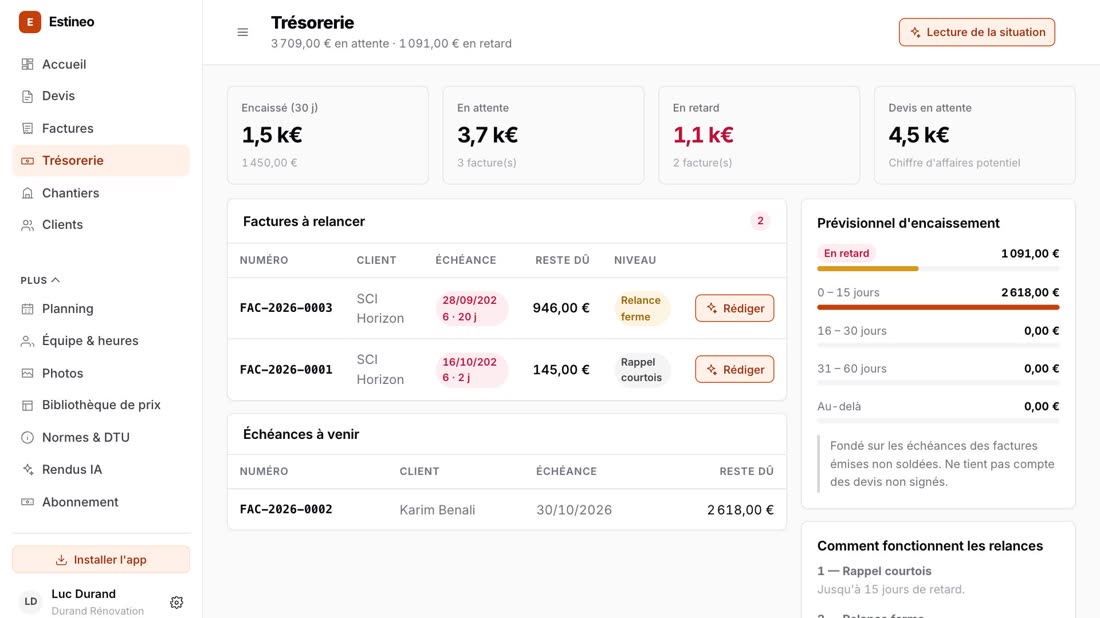Image resolution: width=1100 pixels, height=618 pixels.
Task: Click the En retard card
Action: tap(758, 135)
